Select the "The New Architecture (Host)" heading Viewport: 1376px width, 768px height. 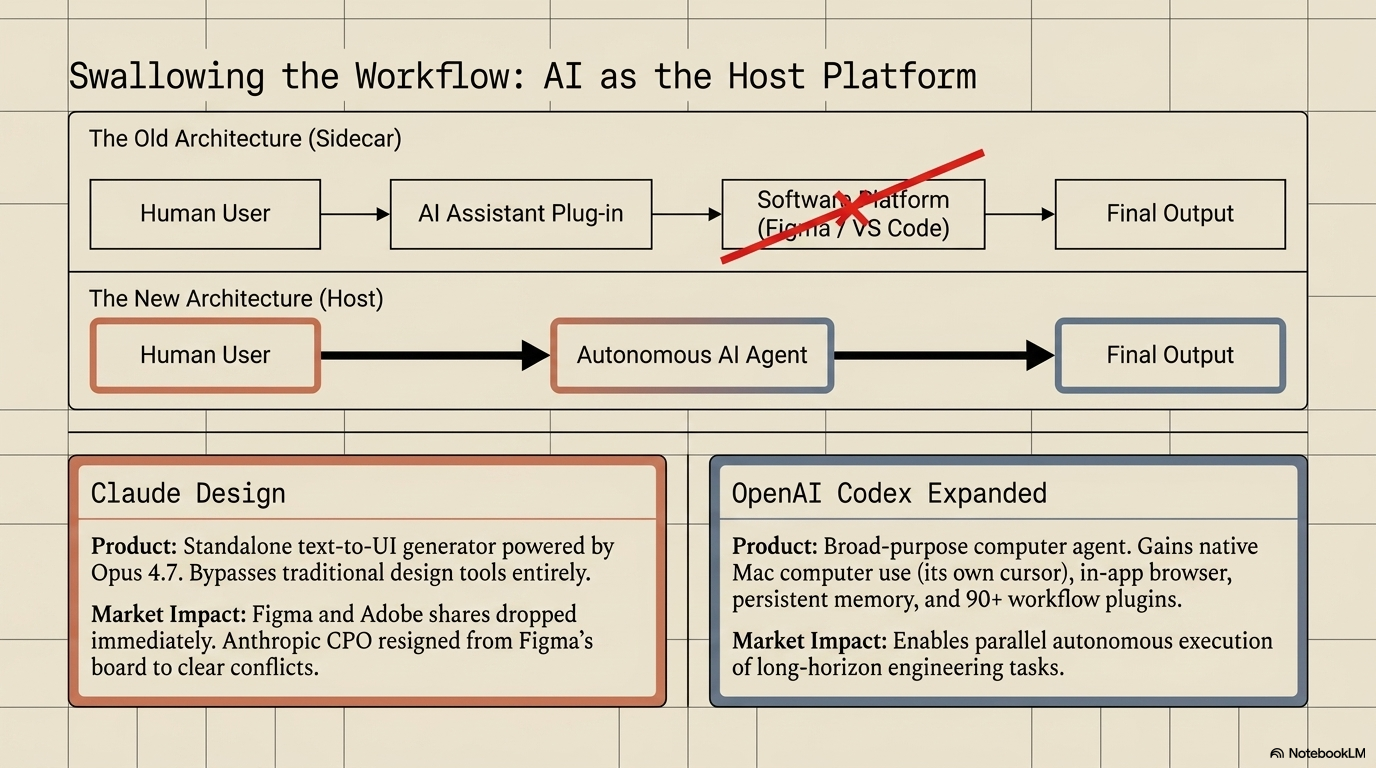click(236, 298)
